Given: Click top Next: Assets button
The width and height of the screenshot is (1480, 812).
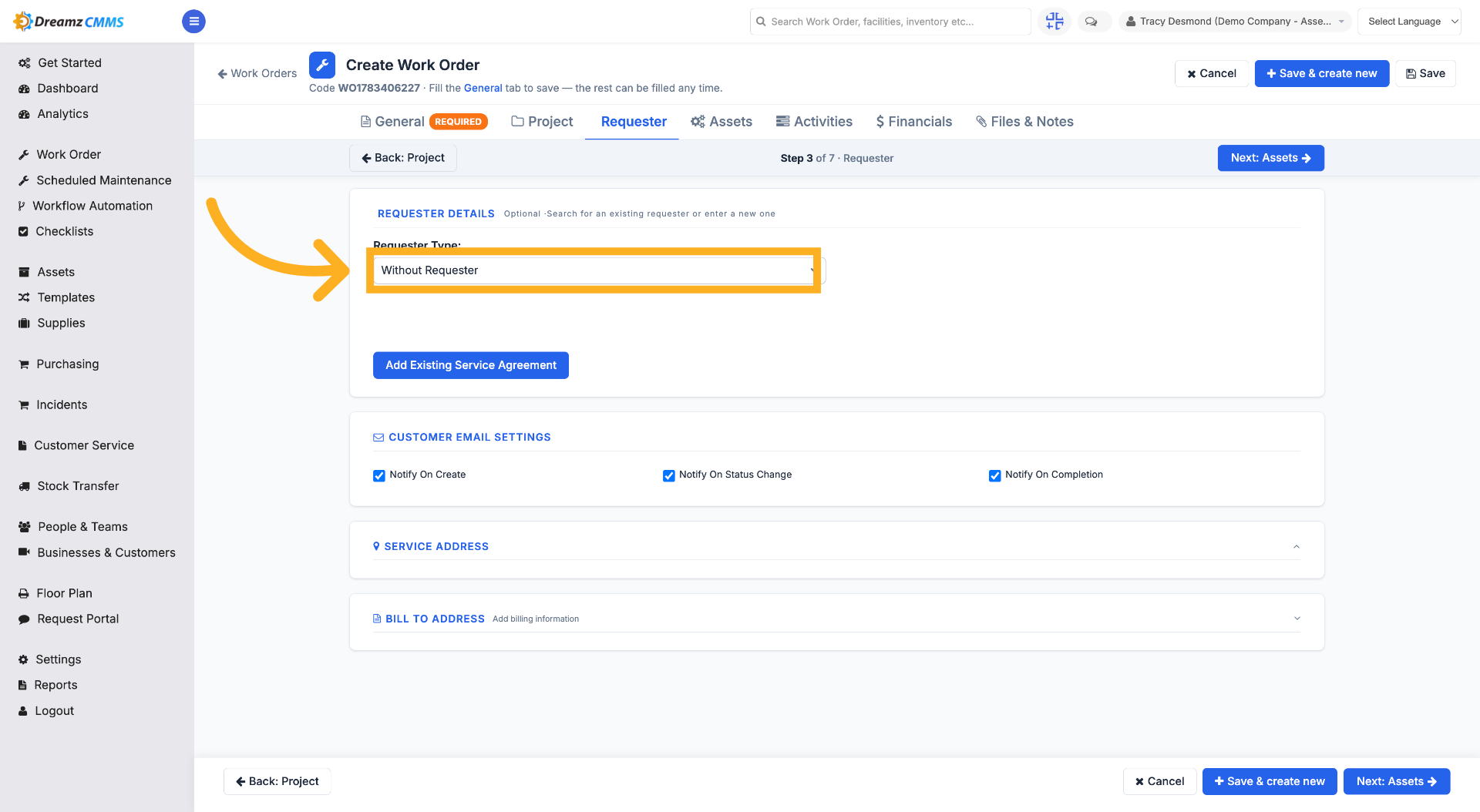Looking at the screenshot, I should [1270, 158].
